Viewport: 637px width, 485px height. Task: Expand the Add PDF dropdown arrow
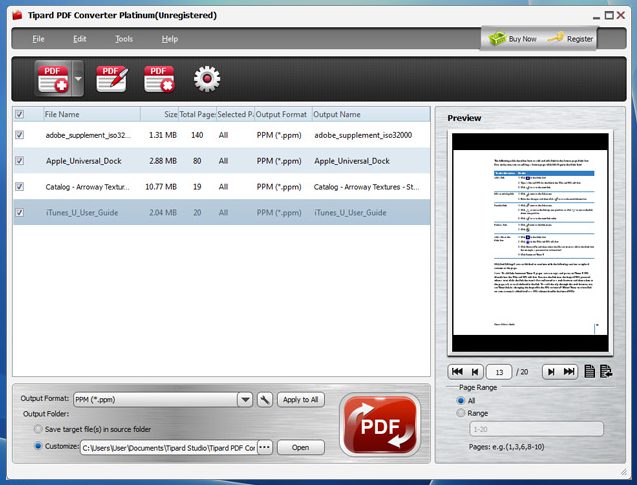click(x=78, y=79)
